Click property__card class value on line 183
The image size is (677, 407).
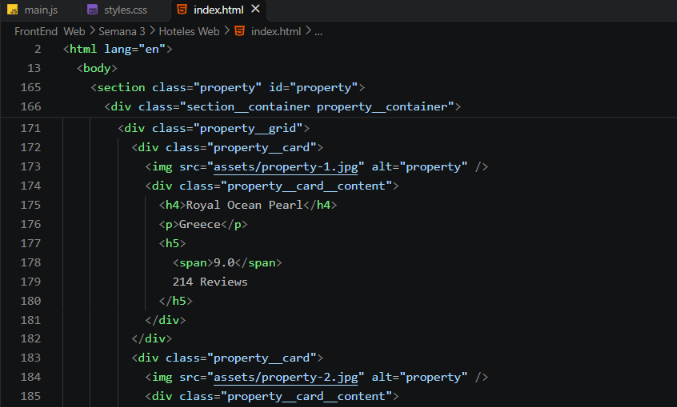[x=262, y=358]
